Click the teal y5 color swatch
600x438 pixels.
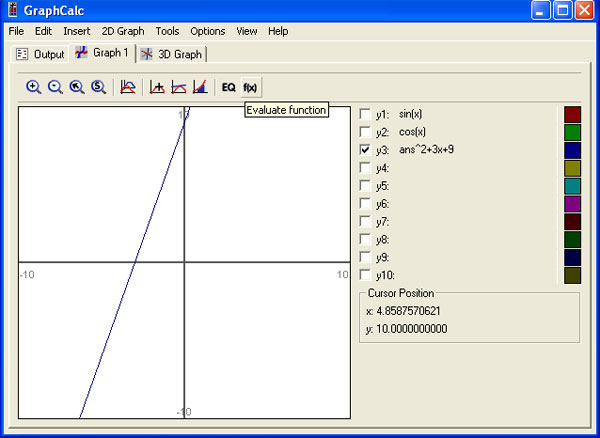tap(572, 186)
